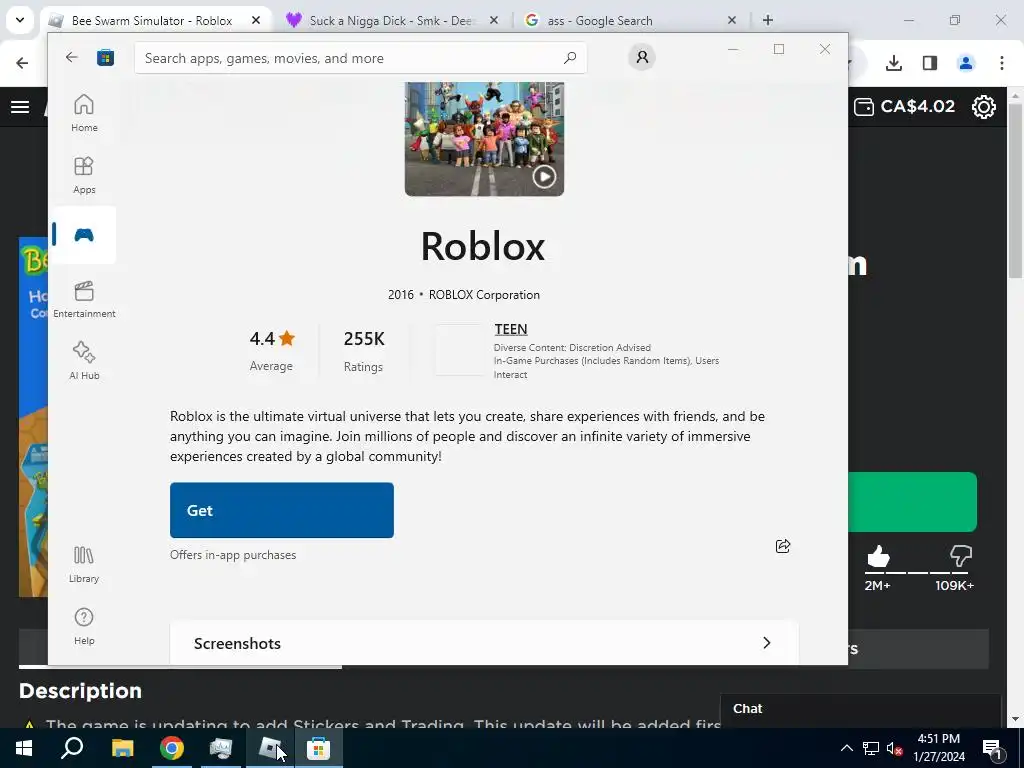This screenshot has width=1024, height=768.
Task: Switch to Bee Swarm Simulator Chrome tab
Action: tap(152, 21)
